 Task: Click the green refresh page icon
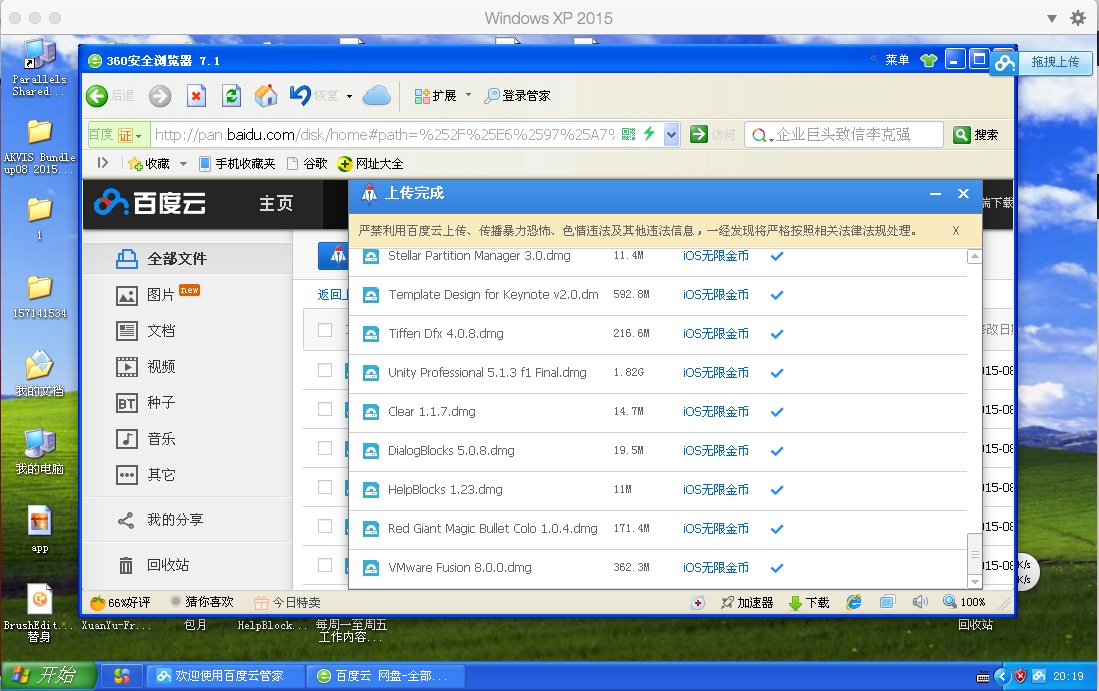(231, 96)
